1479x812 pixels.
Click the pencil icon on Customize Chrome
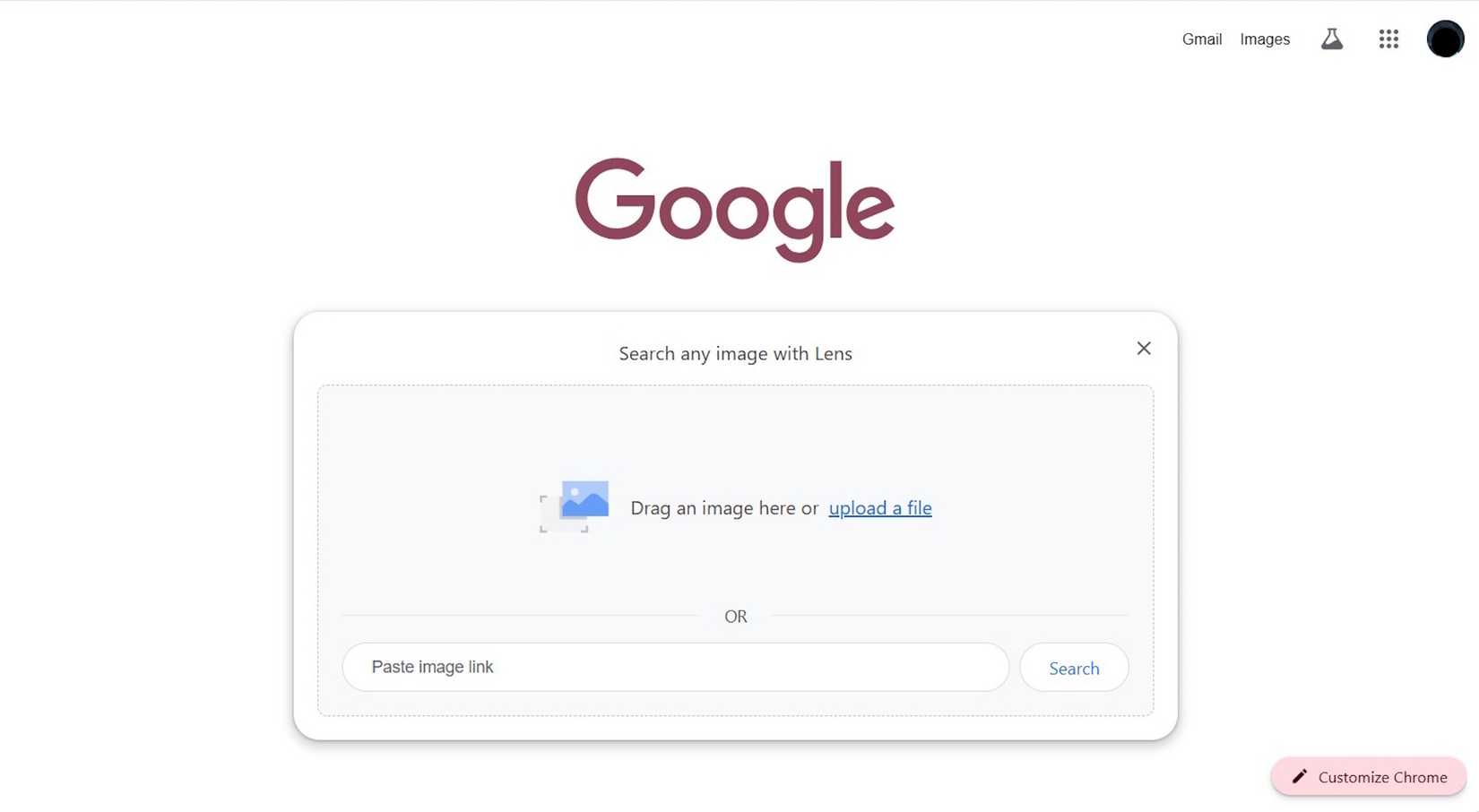[x=1300, y=776]
